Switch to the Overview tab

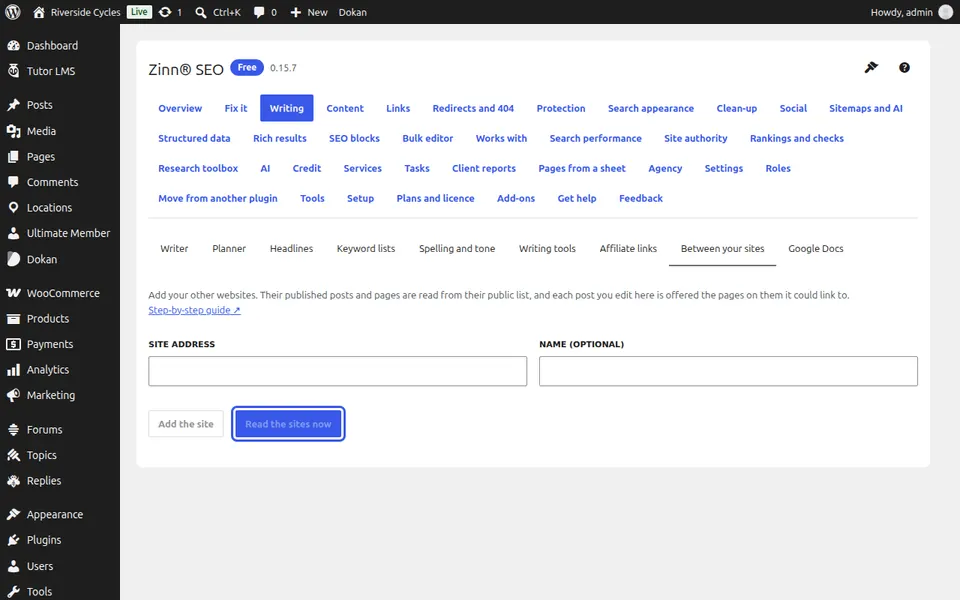click(x=180, y=108)
